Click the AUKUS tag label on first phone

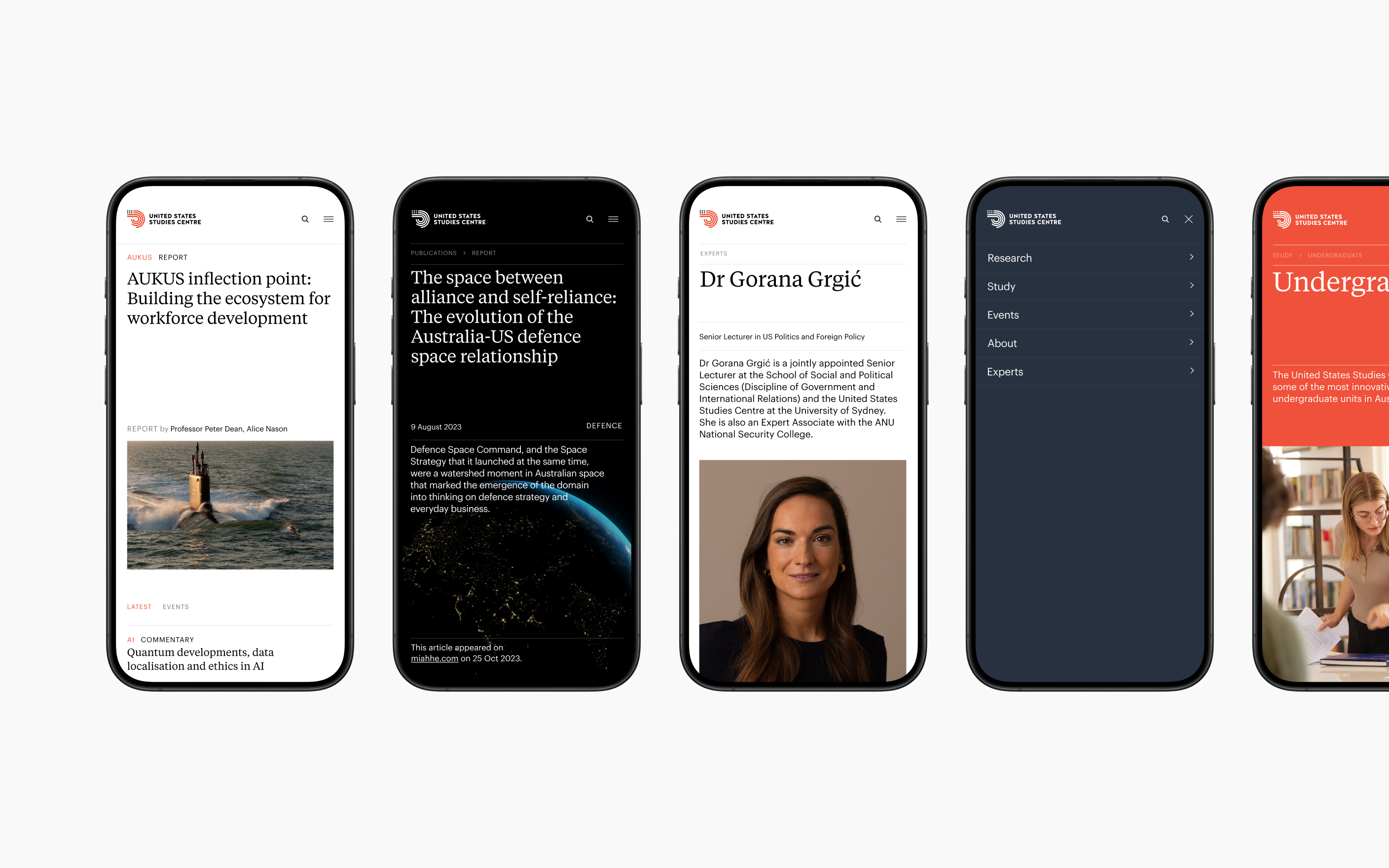point(139,258)
